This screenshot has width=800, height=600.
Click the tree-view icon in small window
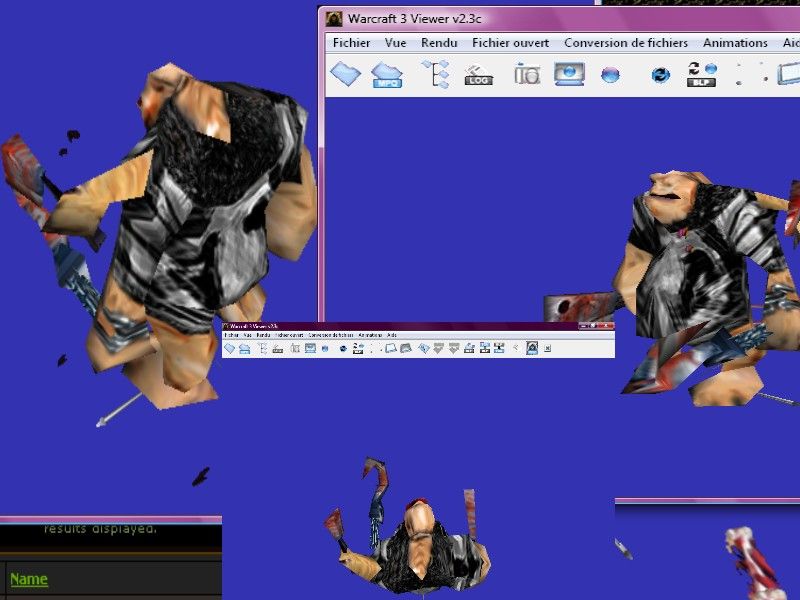(x=263, y=348)
